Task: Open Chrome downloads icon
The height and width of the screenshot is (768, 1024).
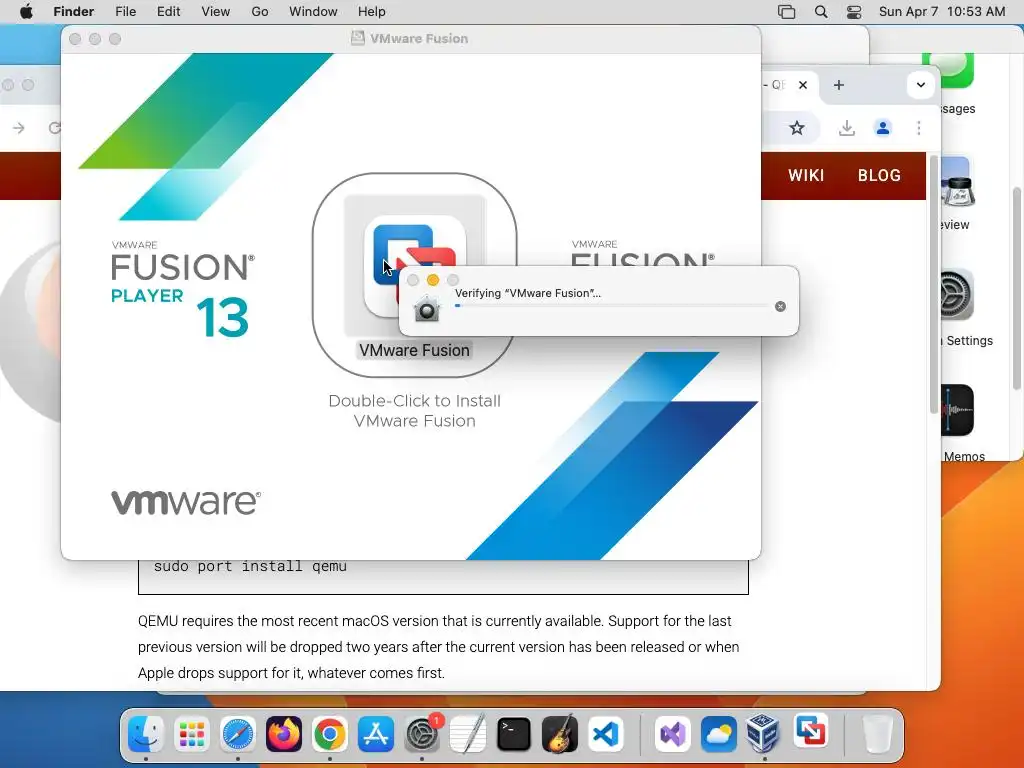Action: [x=846, y=128]
